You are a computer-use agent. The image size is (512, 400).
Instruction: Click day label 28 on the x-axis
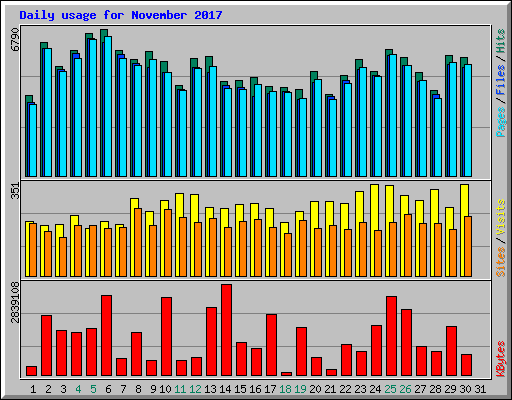pos(435,389)
